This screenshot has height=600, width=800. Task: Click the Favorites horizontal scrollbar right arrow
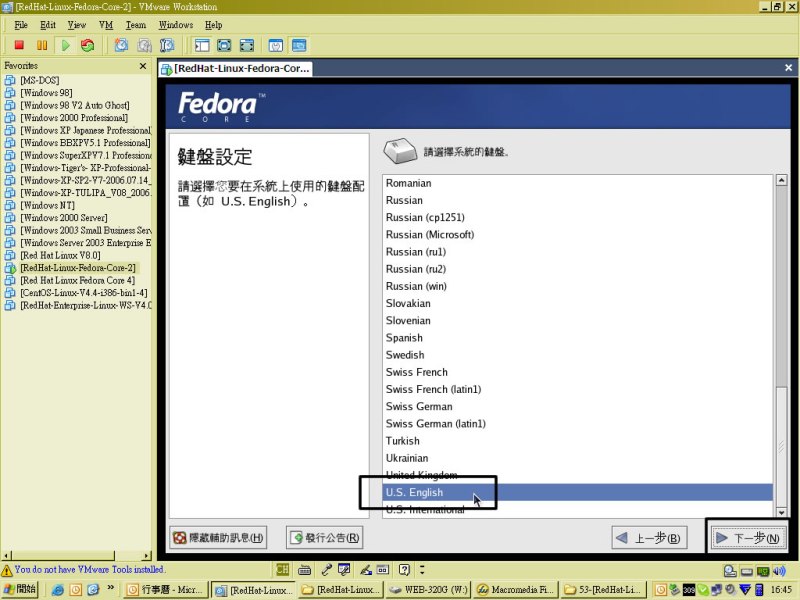pos(147,556)
